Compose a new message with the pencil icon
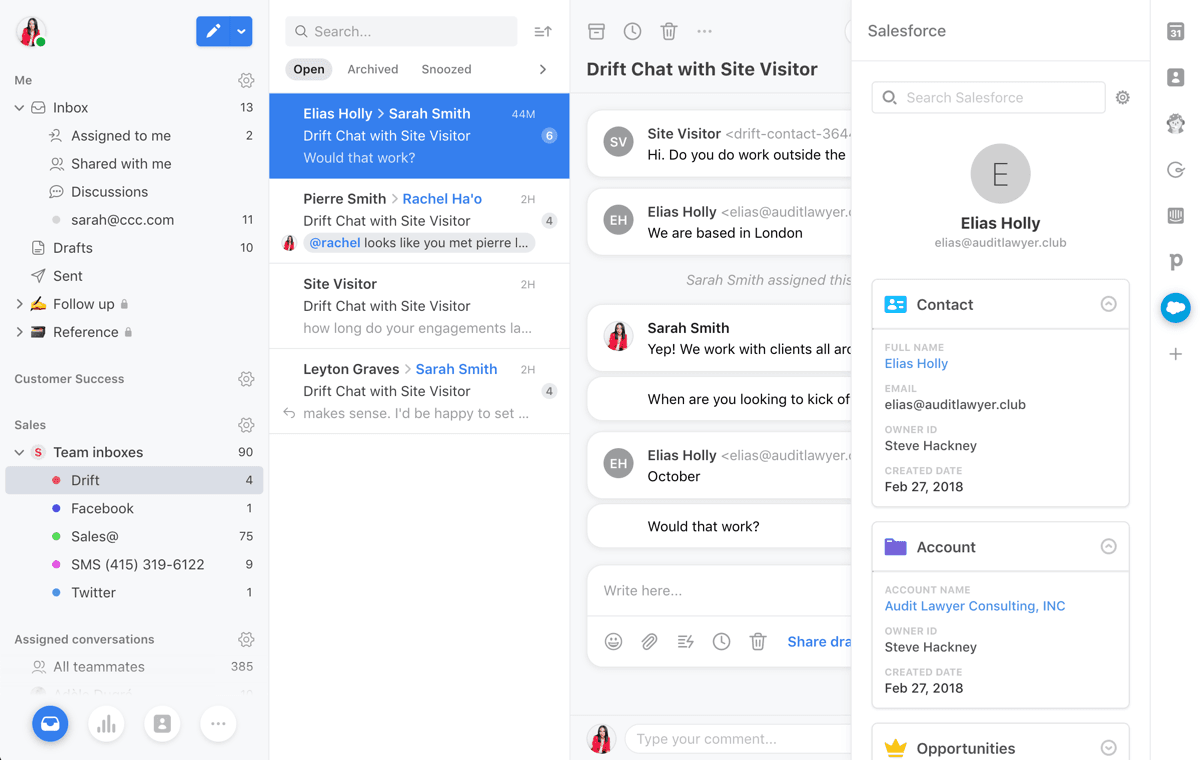The image size is (1200, 760). pos(211,31)
